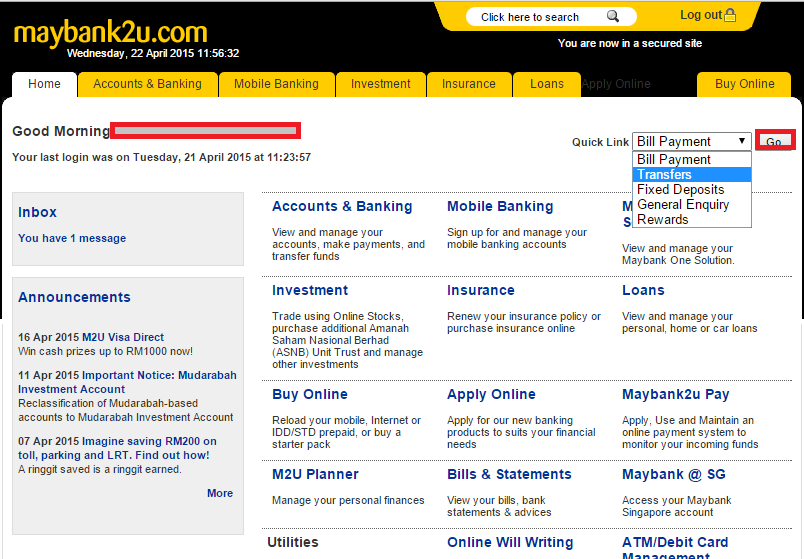Open the Accounts & Banking section heading
Viewport: 804px width, 559px height.
click(342, 206)
